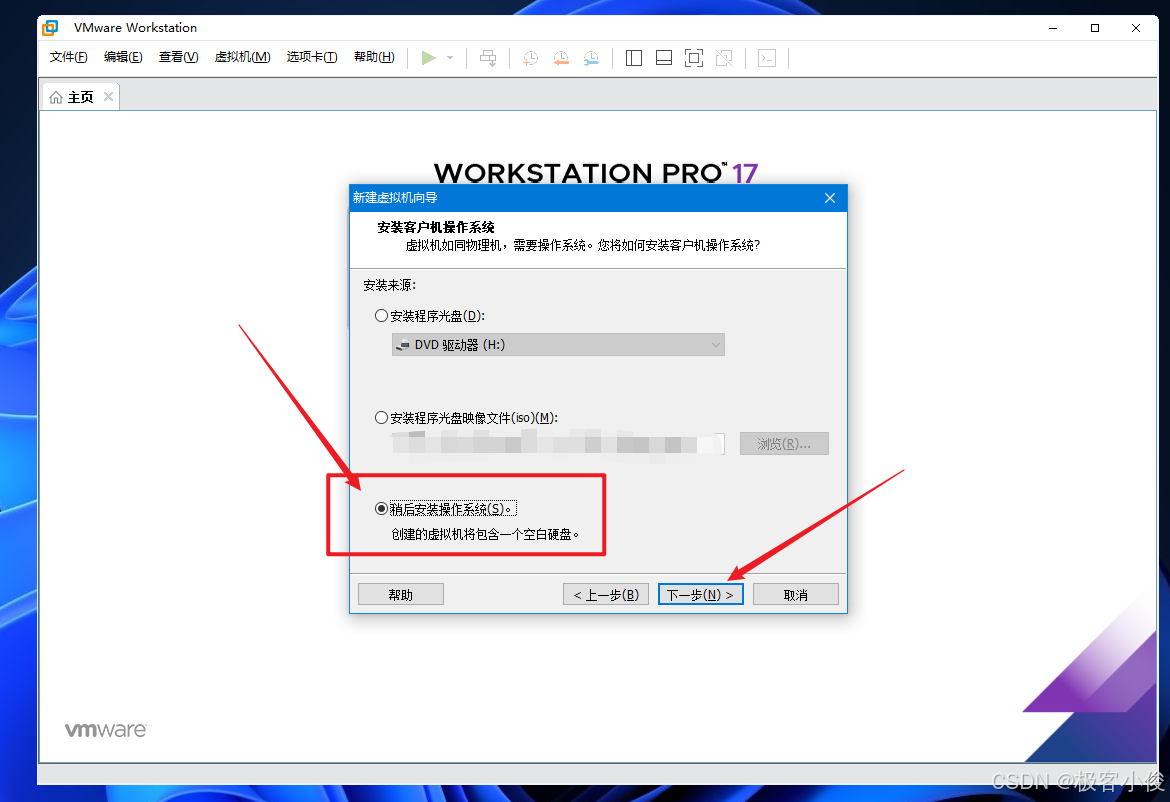The image size is (1170, 802).
Task: Click Take Snapshot toolbar icon
Action: tap(531, 58)
